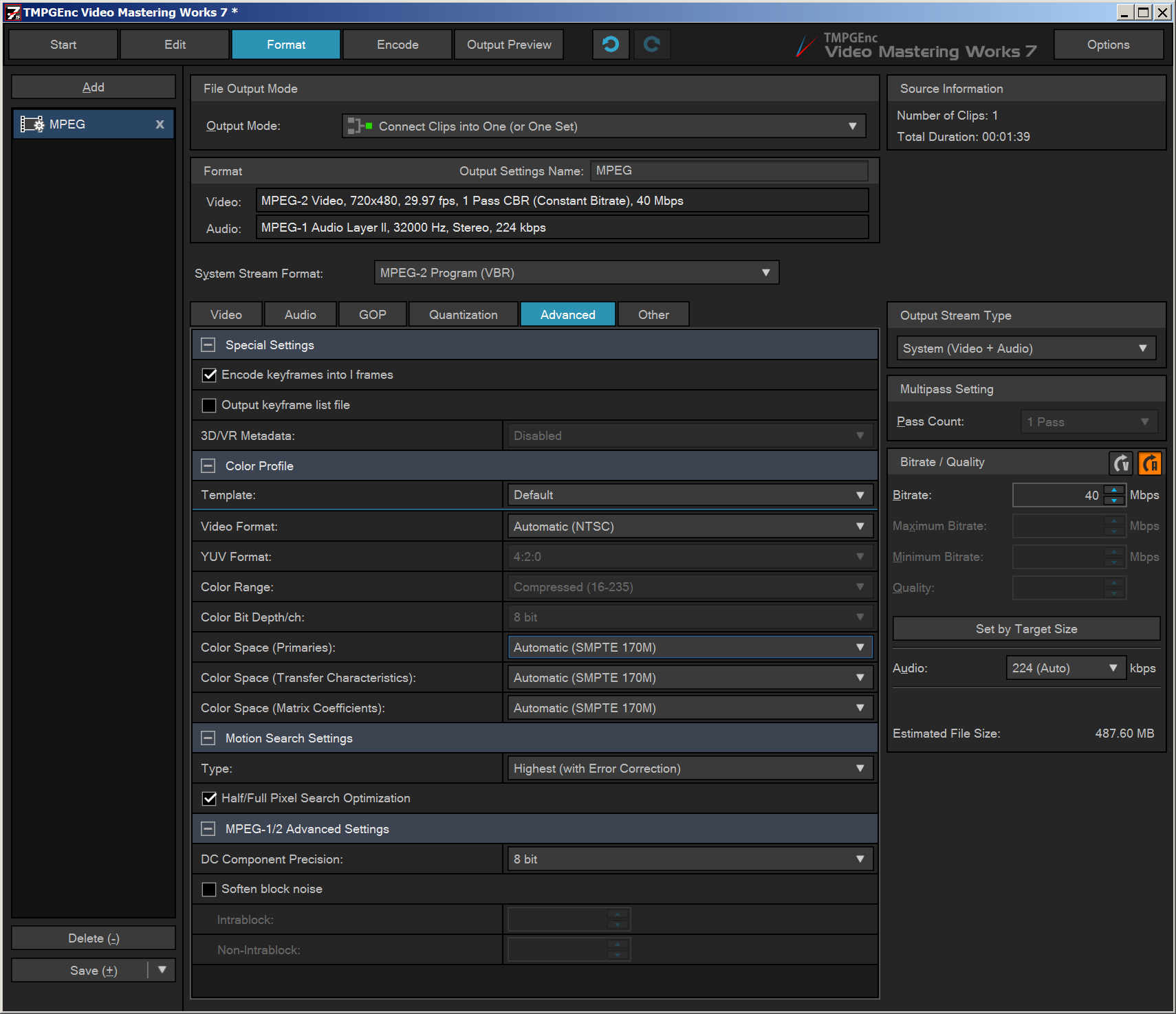Click the dimmed redo arrow icon

coord(651,45)
